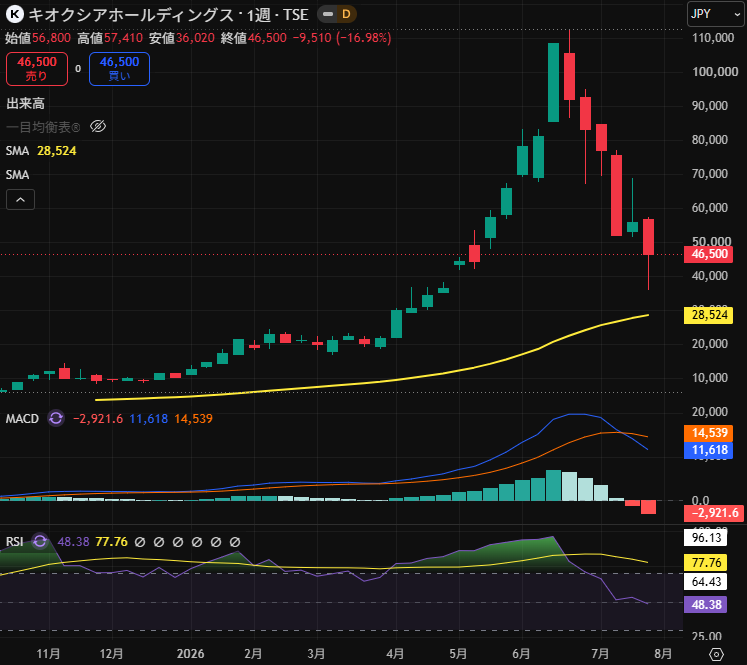Click the 8月 label on time axis
747x665 pixels.
663,654
